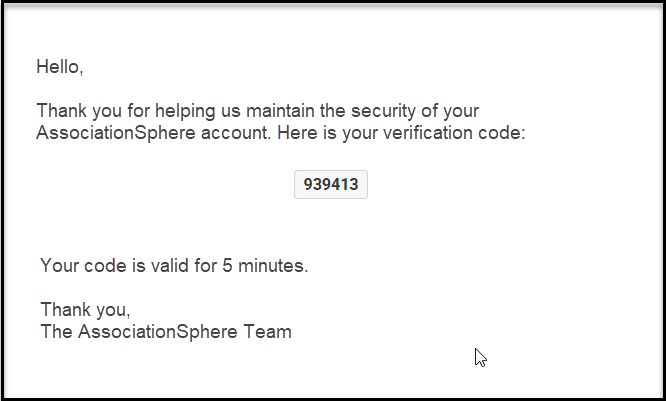Click the word "The" starting the signature line
The height and width of the screenshot is (401, 666).
56,332
